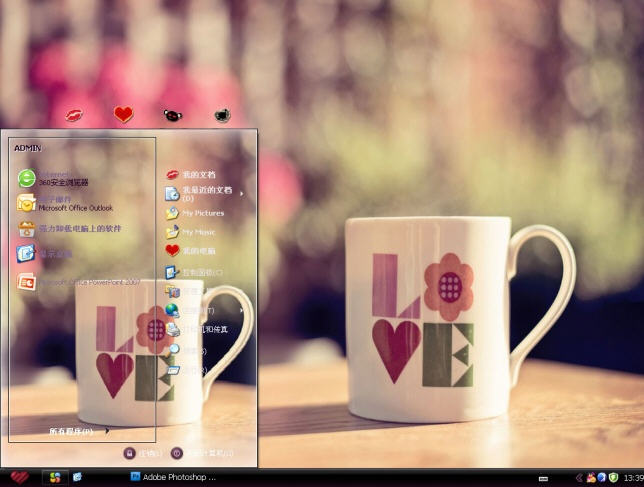Viewport: 644px width, 487px height.
Task: Expand the globe 'connect to' submenu
Action: click(x=204, y=310)
